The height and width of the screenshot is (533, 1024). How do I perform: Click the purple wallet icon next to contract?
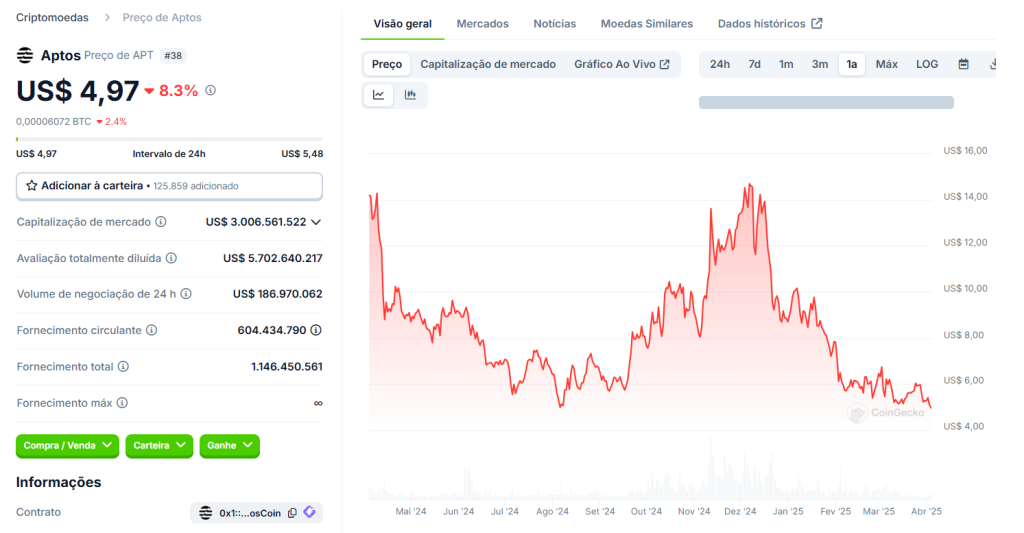tap(310, 512)
